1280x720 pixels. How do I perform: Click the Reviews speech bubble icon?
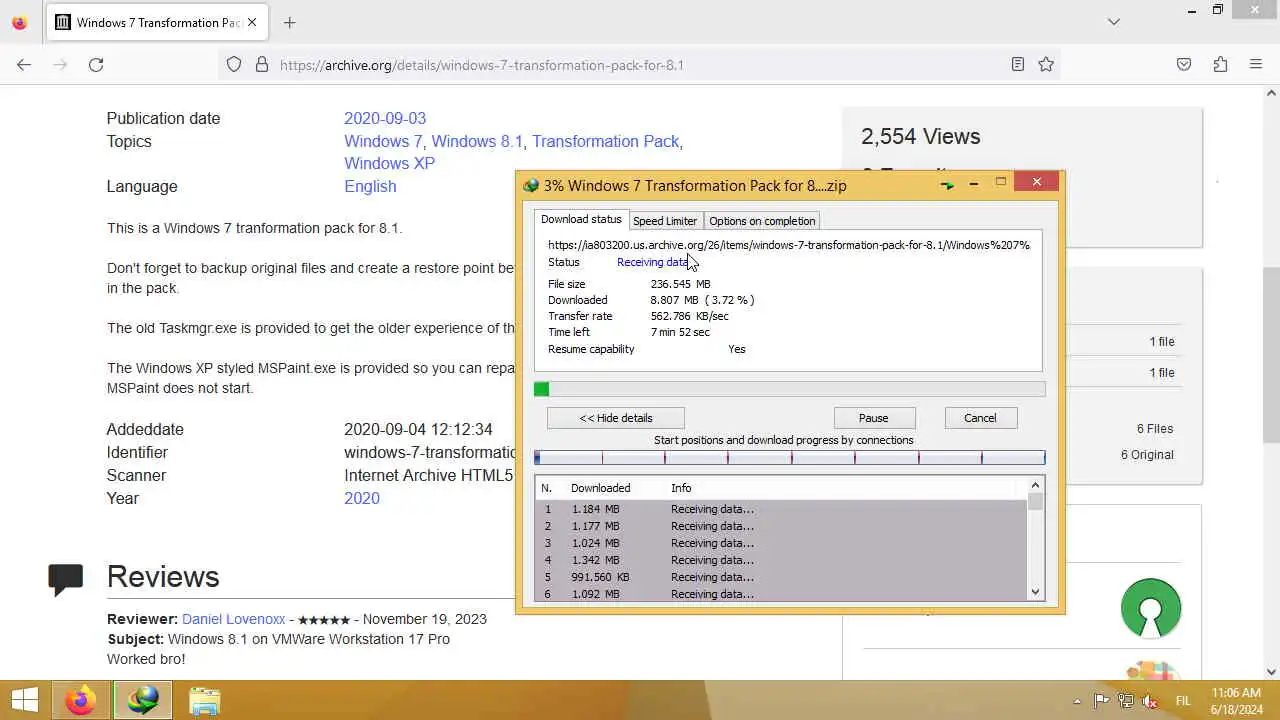click(66, 579)
